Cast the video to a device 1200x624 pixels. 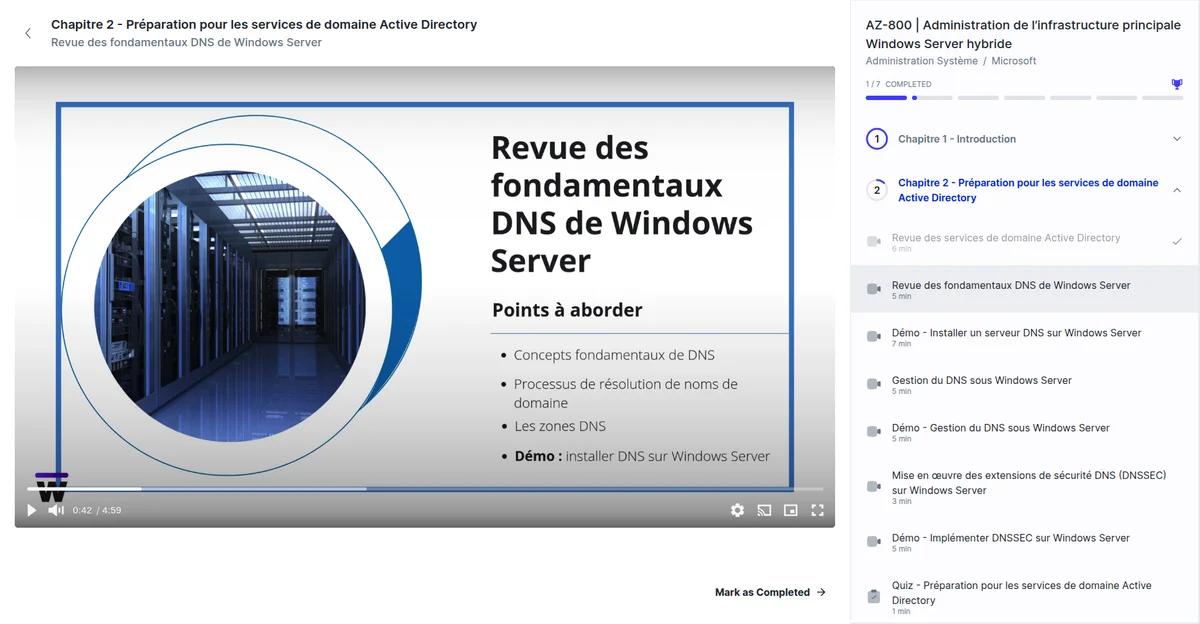point(764,510)
